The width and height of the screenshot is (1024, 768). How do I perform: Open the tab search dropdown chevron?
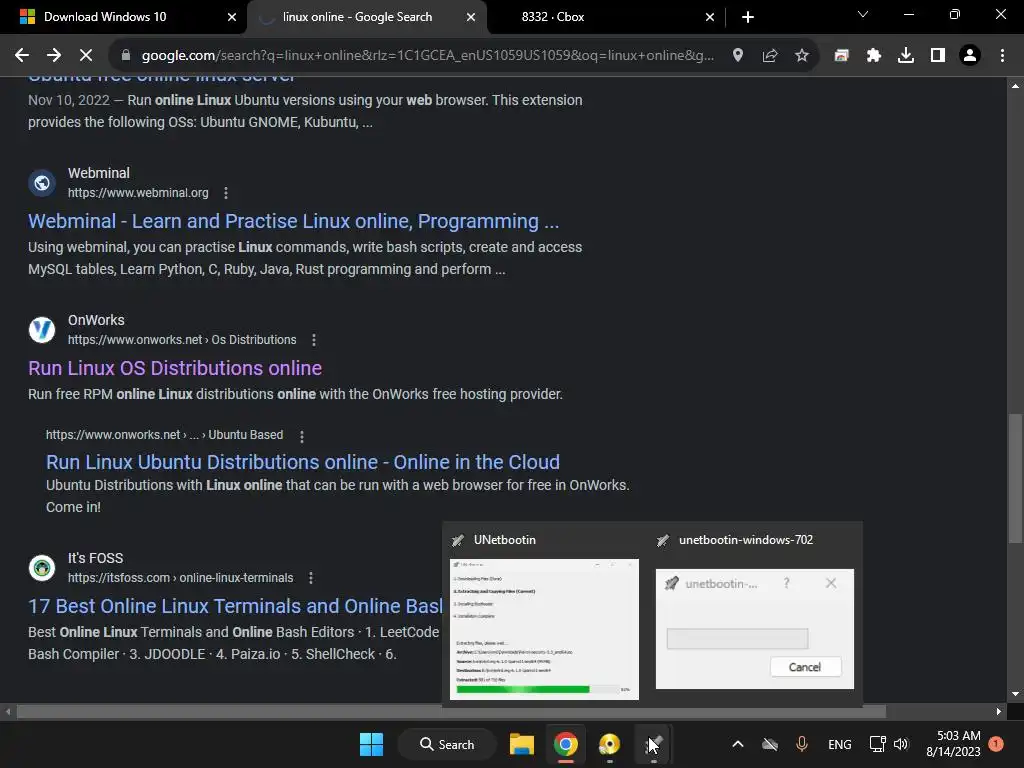[x=863, y=14]
